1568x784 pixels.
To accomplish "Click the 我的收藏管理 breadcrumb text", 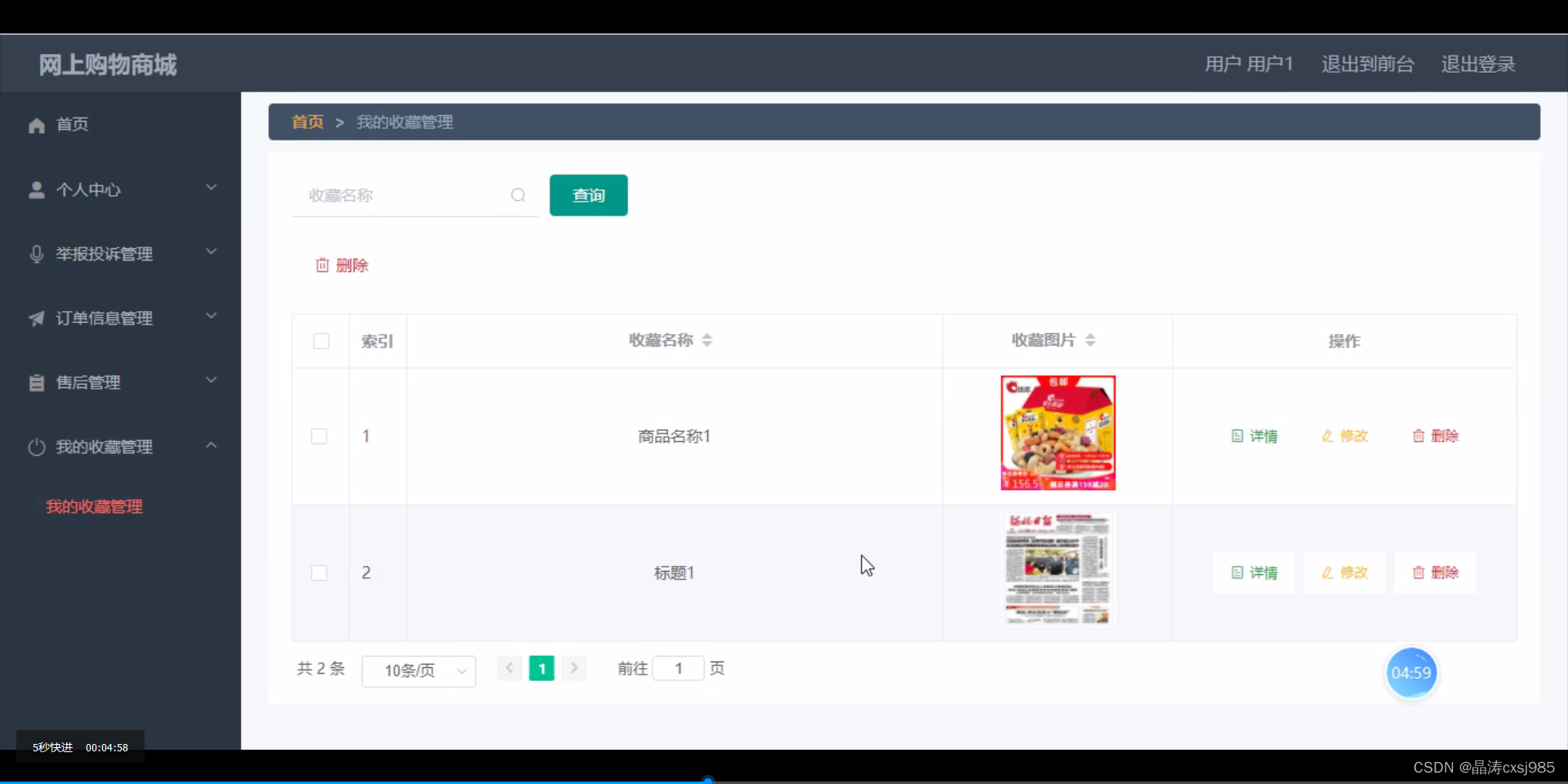I will tap(405, 122).
